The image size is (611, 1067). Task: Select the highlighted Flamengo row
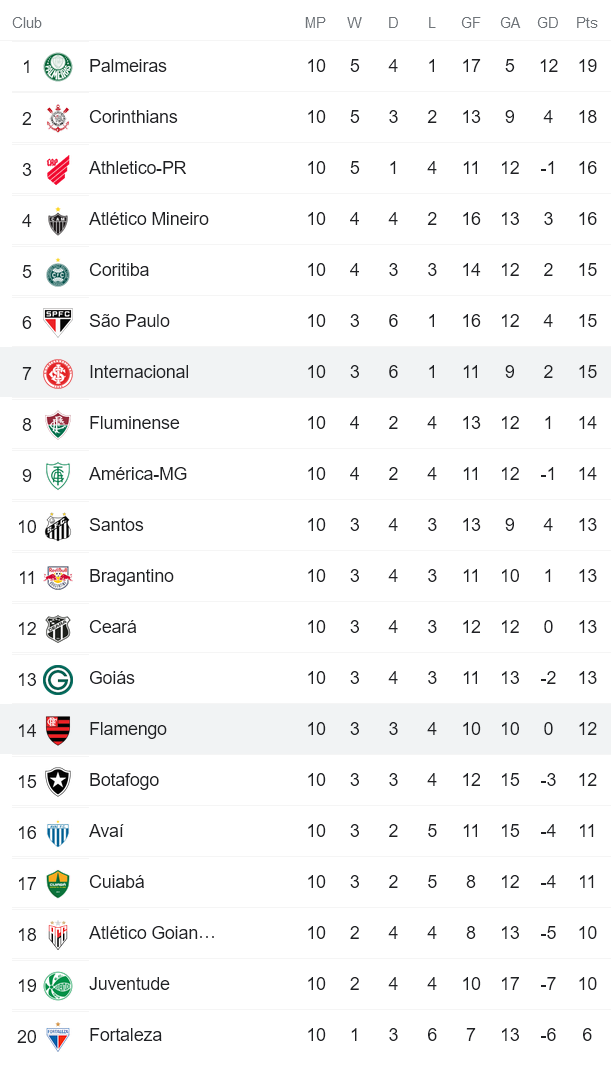(300, 729)
